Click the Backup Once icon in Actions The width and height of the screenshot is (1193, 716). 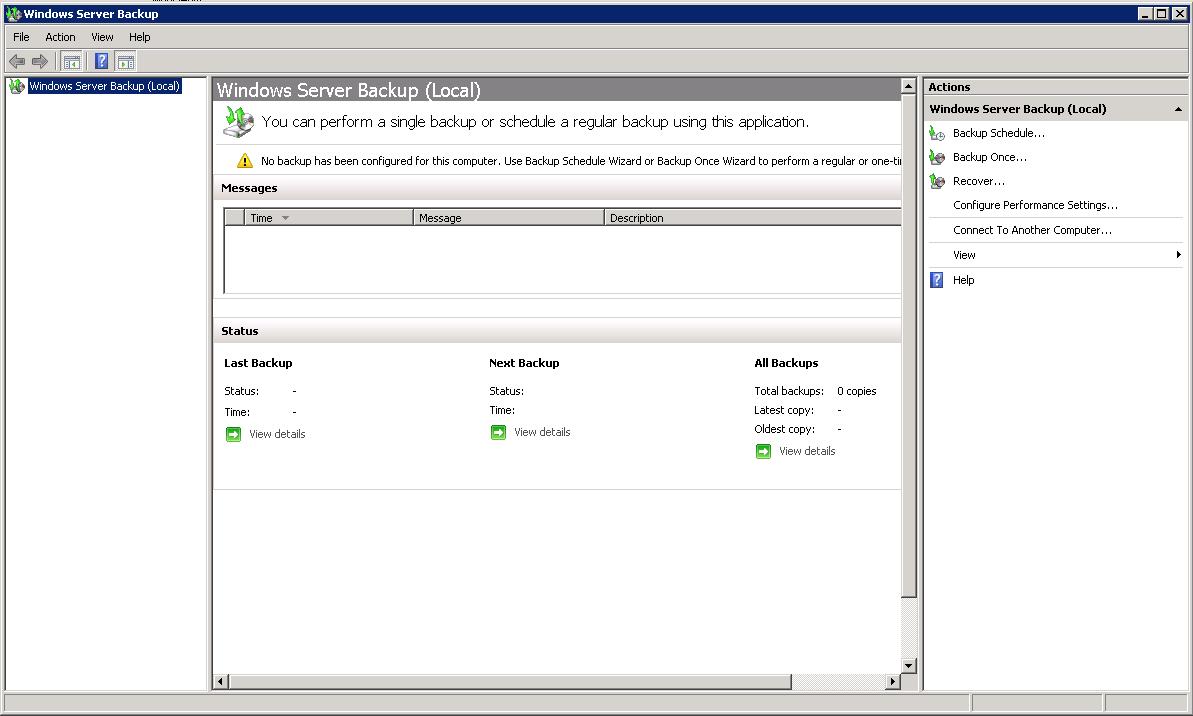[937, 158]
